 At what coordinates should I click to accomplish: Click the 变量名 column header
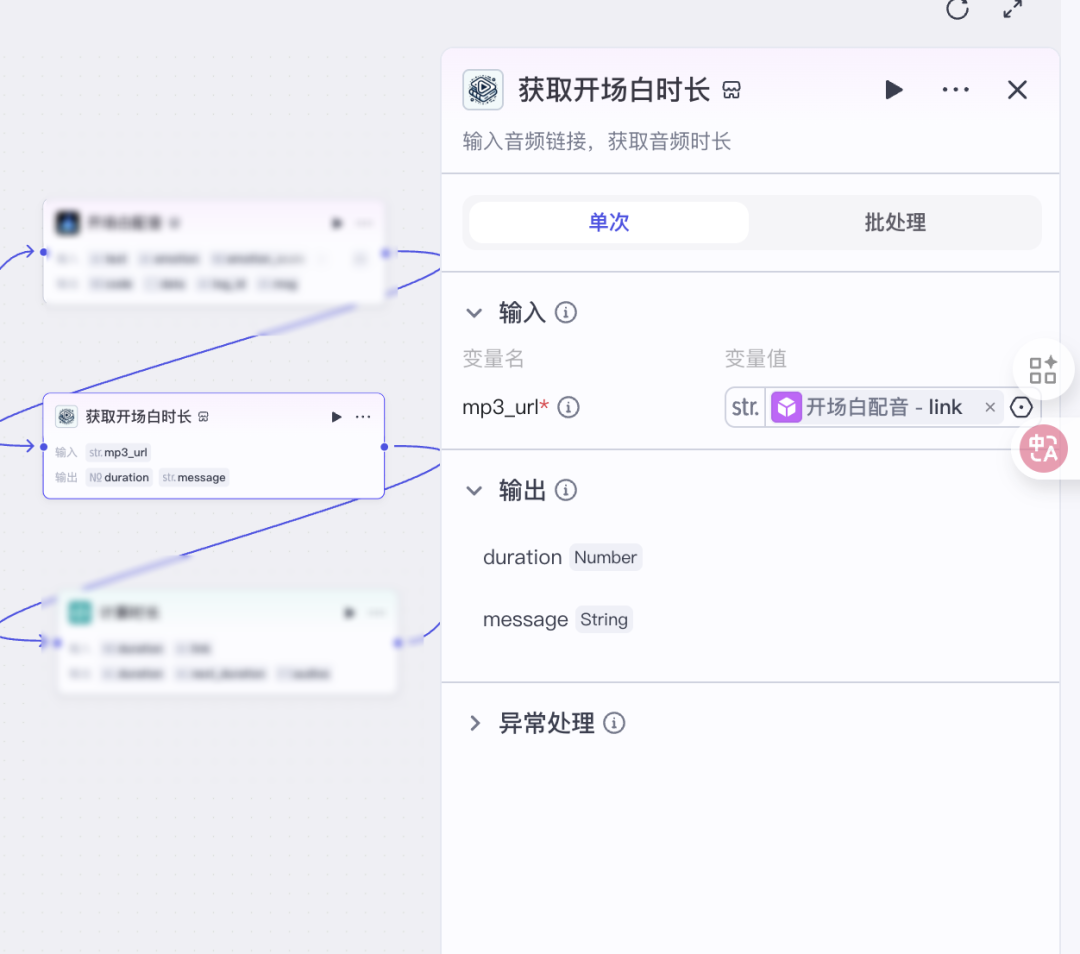pos(493,359)
